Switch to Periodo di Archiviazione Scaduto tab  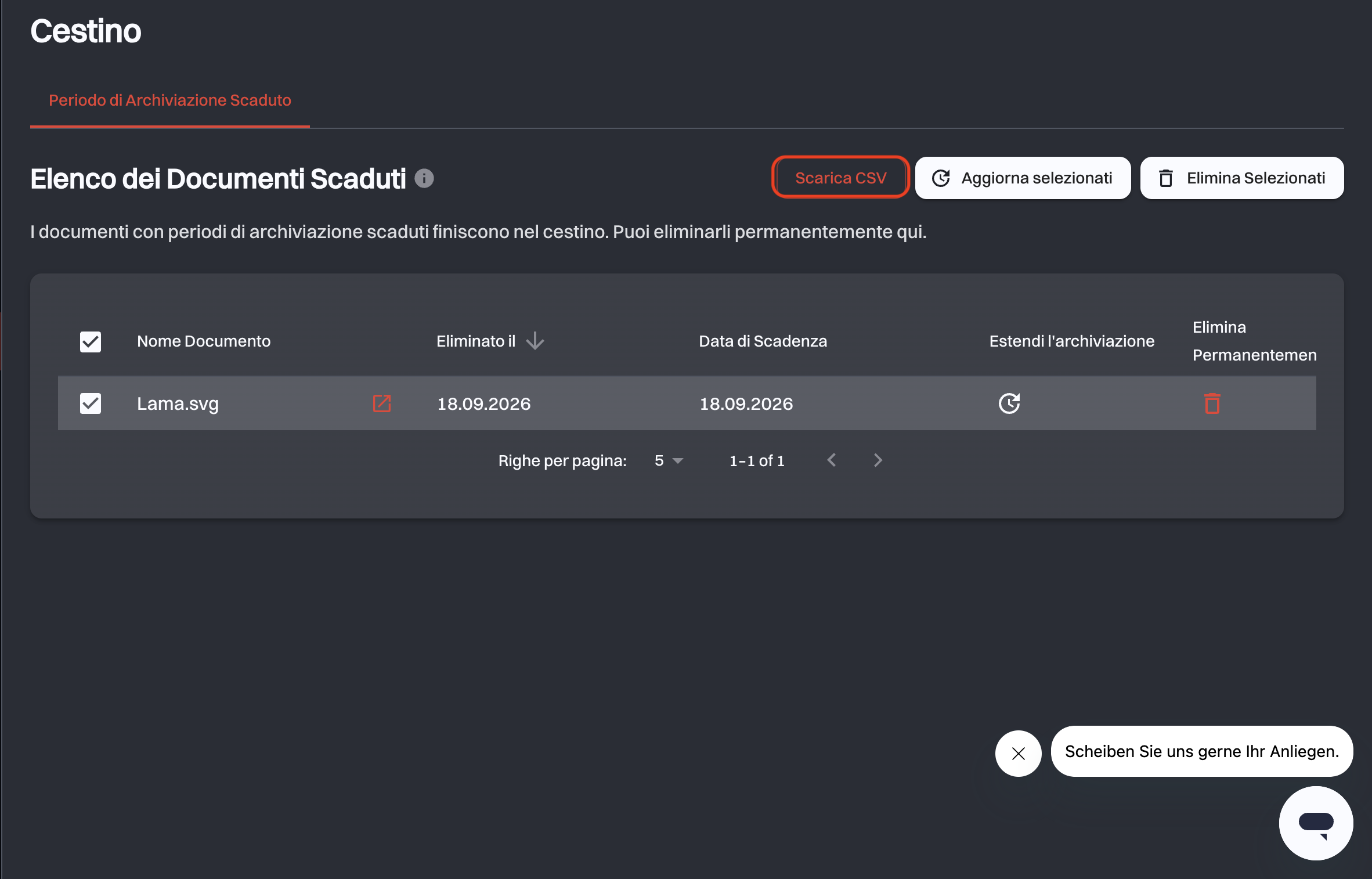tap(170, 100)
